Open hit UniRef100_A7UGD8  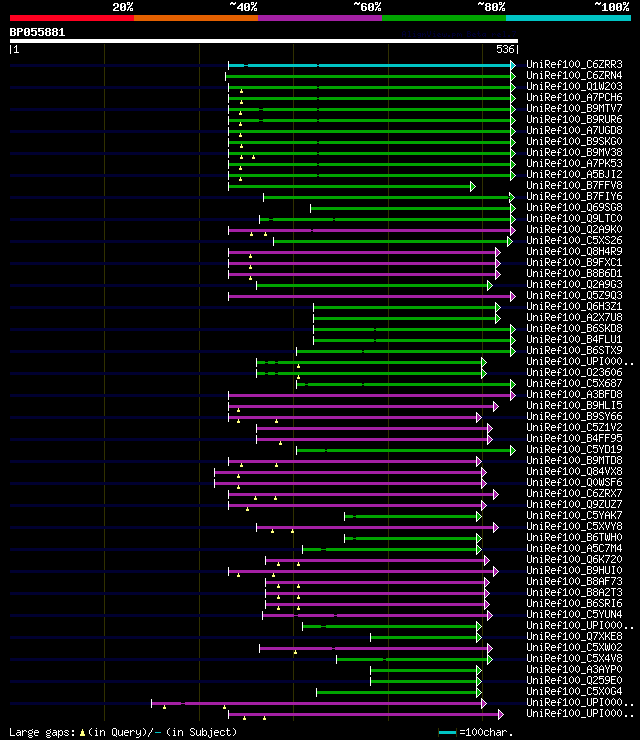pyautogui.click(x=574, y=130)
